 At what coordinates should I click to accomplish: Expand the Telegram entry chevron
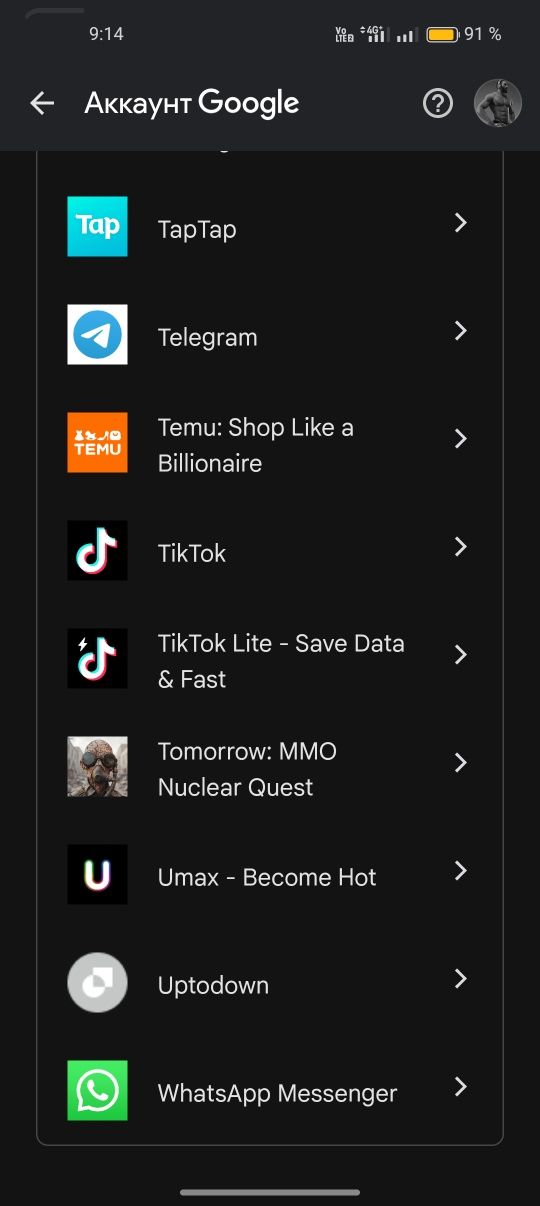461,331
